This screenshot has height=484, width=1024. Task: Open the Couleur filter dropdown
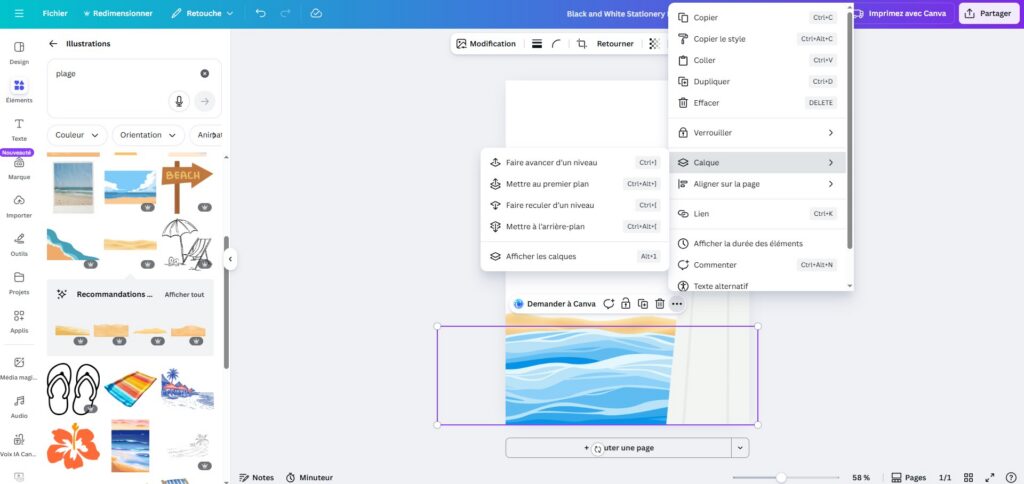[x=77, y=135]
